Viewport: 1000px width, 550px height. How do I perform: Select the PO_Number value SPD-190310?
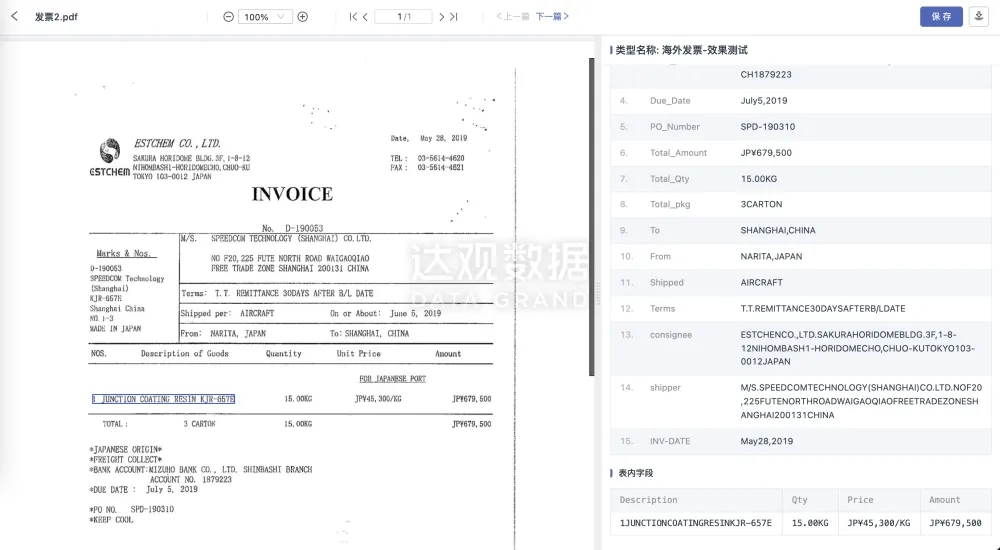click(767, 127)
